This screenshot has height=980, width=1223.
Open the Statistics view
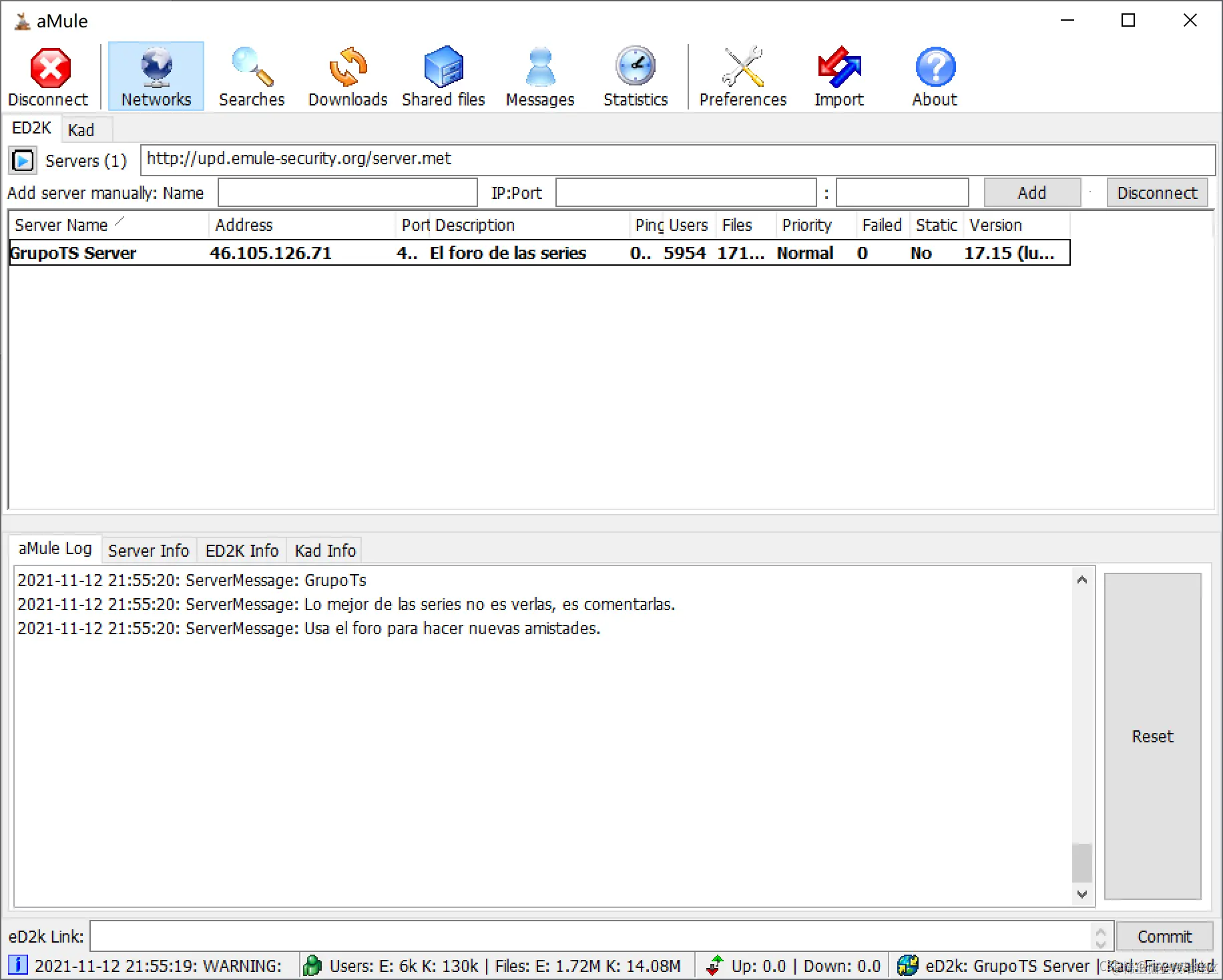coord(636,77)
